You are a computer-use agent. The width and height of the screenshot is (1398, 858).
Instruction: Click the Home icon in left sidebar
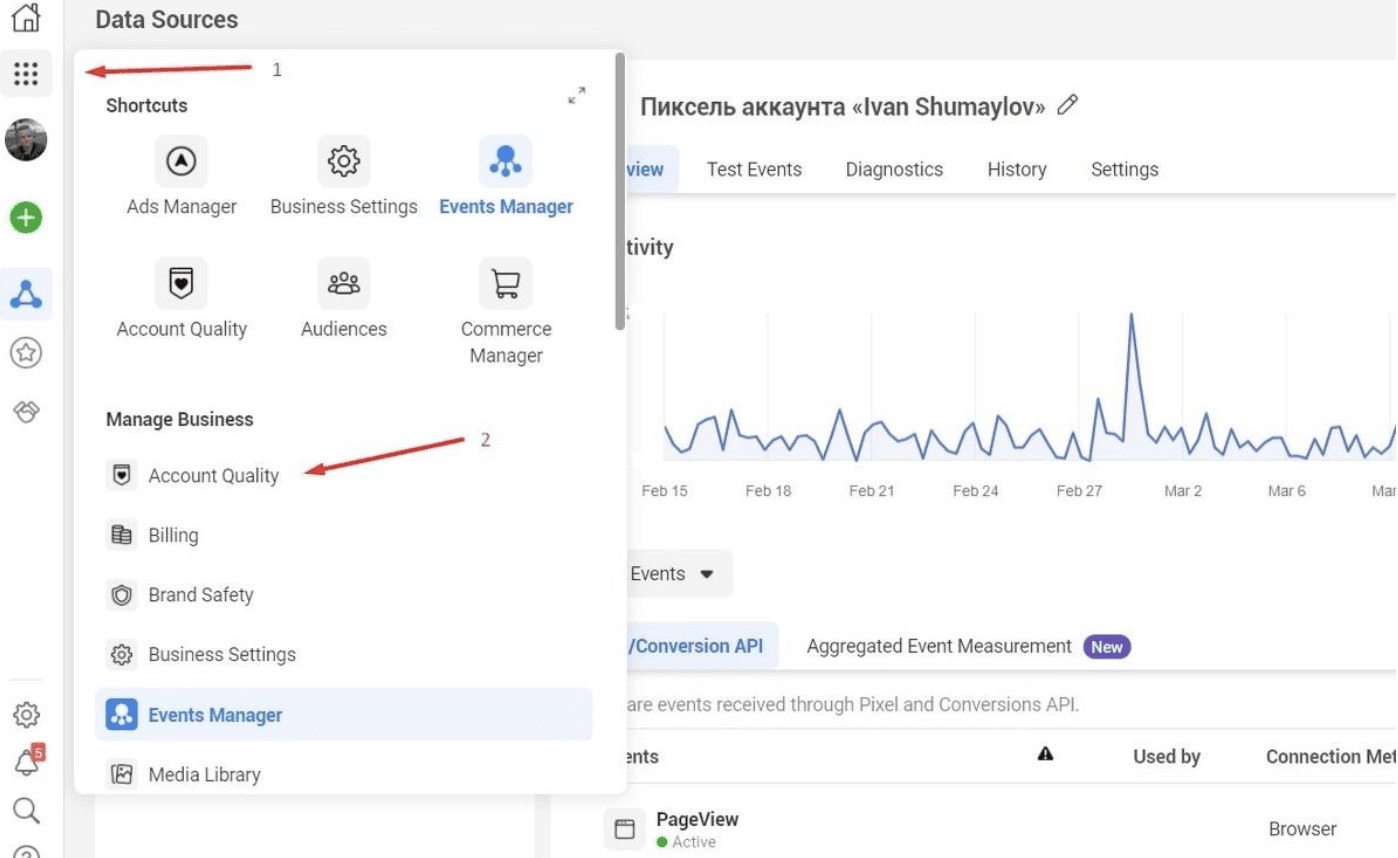click(26, 16)
